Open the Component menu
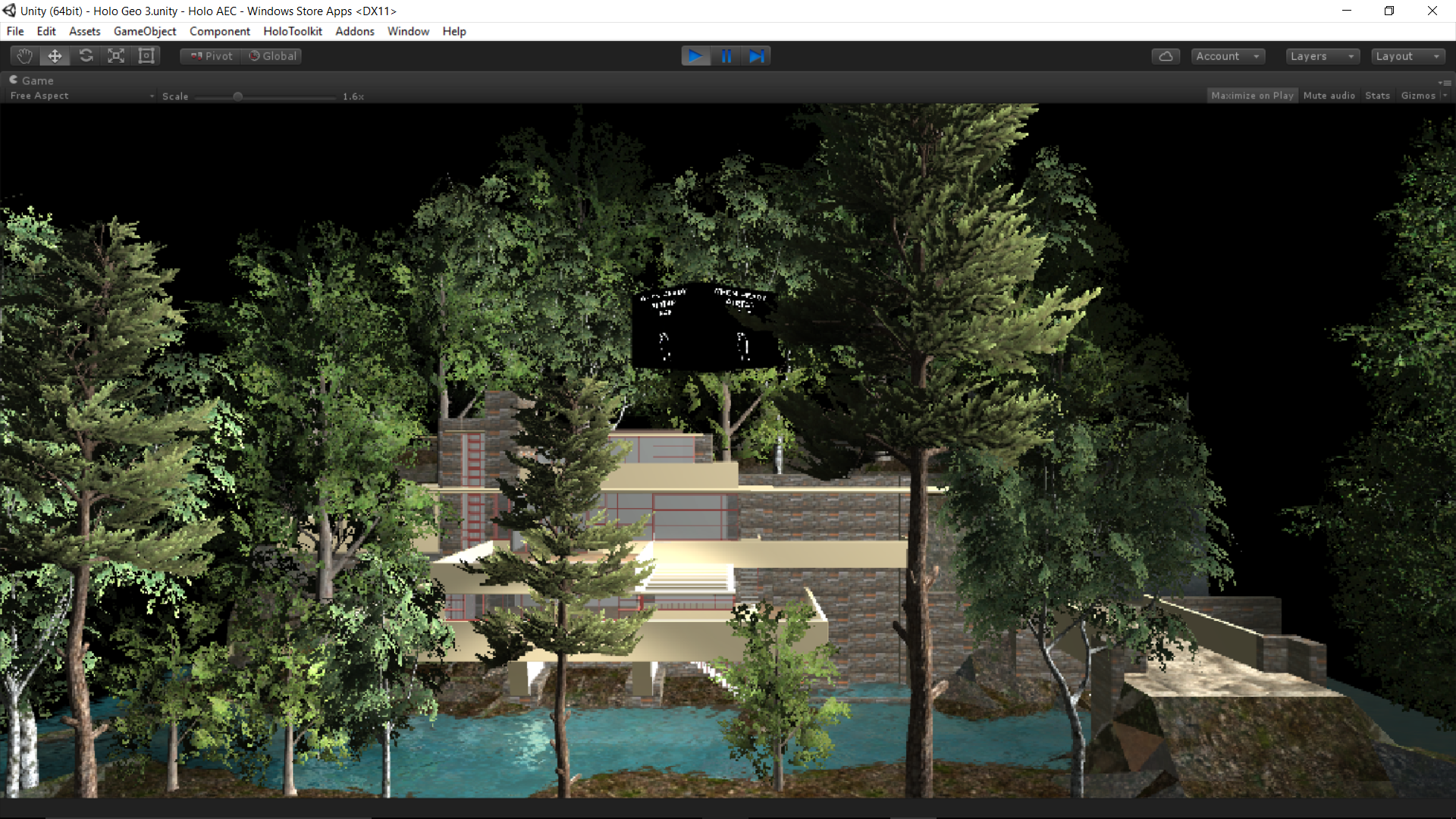 click(x=220, y=31)
